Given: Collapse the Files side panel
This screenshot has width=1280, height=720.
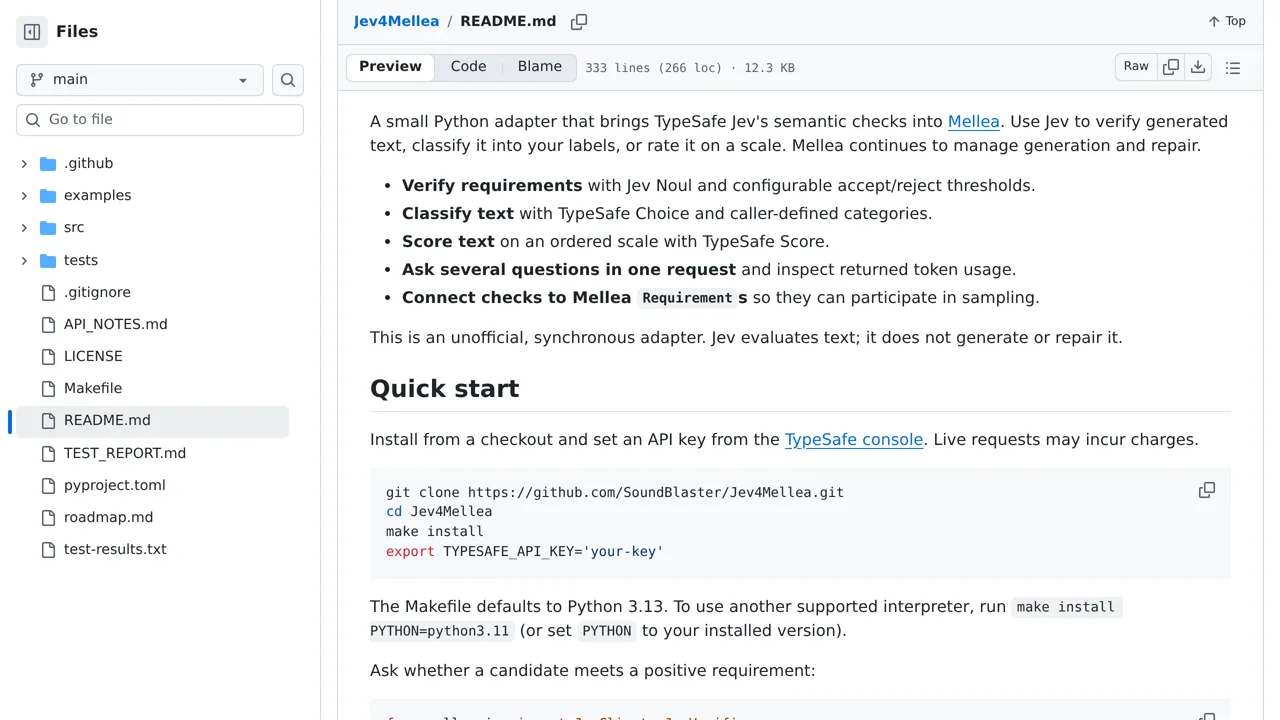Looking at the screenshot, I should pos(32,32).
